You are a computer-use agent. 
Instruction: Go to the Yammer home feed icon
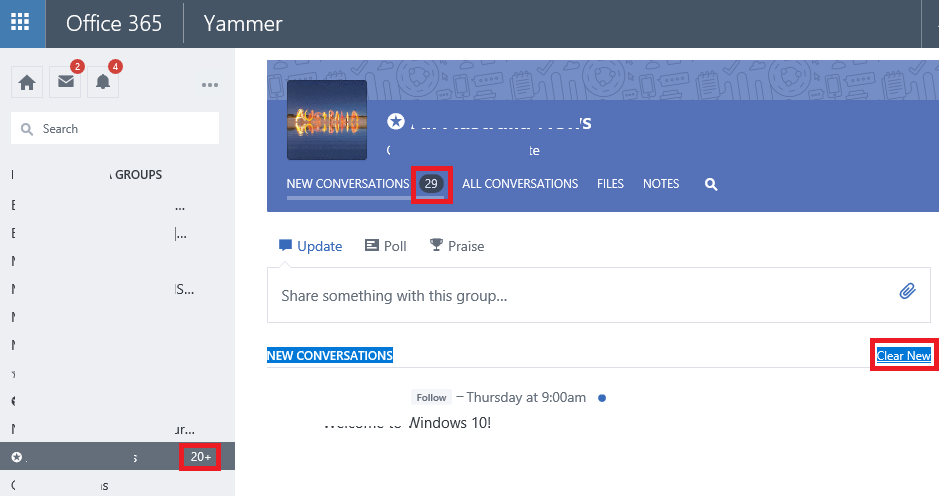tap(27, 82)
